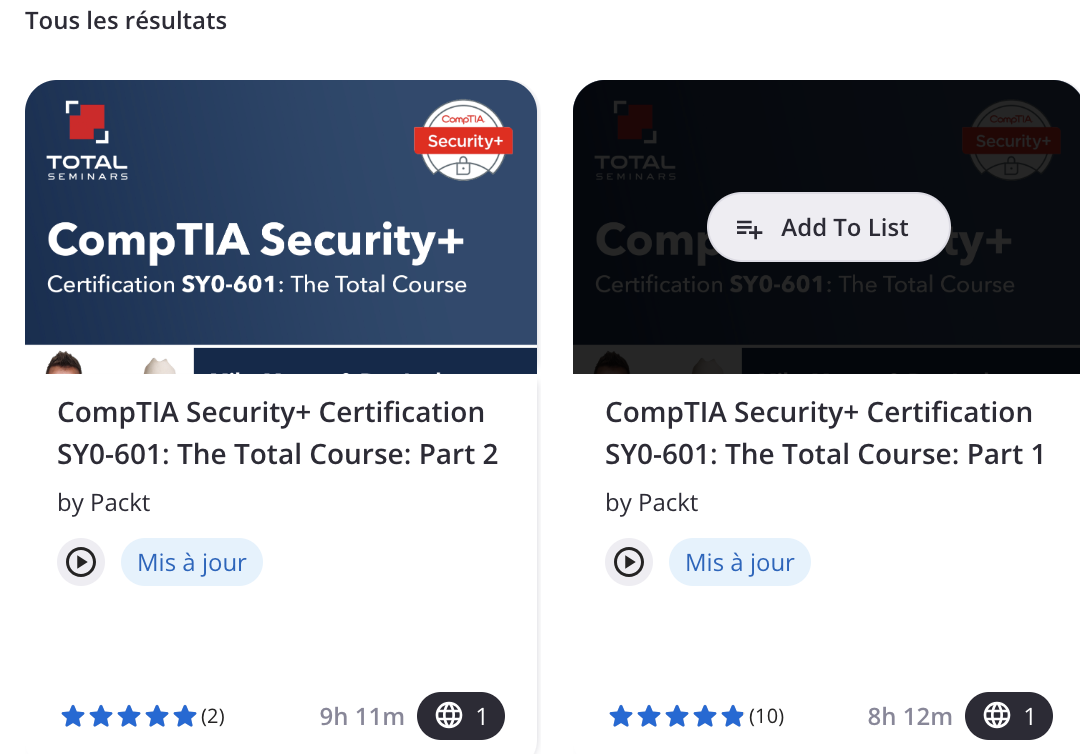Click the play icon on the Part 1 card
Image resolution: width=1080 pixels, height=754 pixels.
click(x=629, y=563)
